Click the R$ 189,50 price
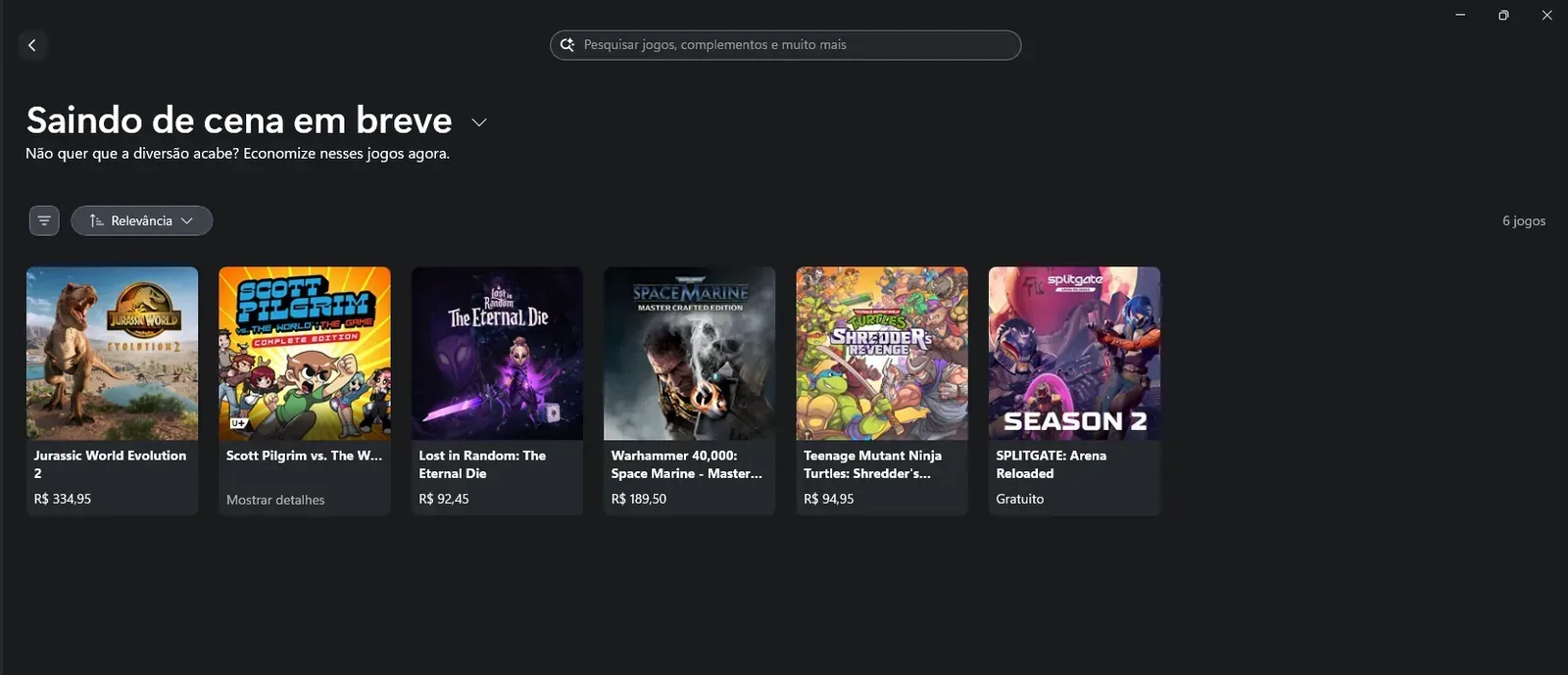Screen dimensions: 1568x675 coord(639,499)
